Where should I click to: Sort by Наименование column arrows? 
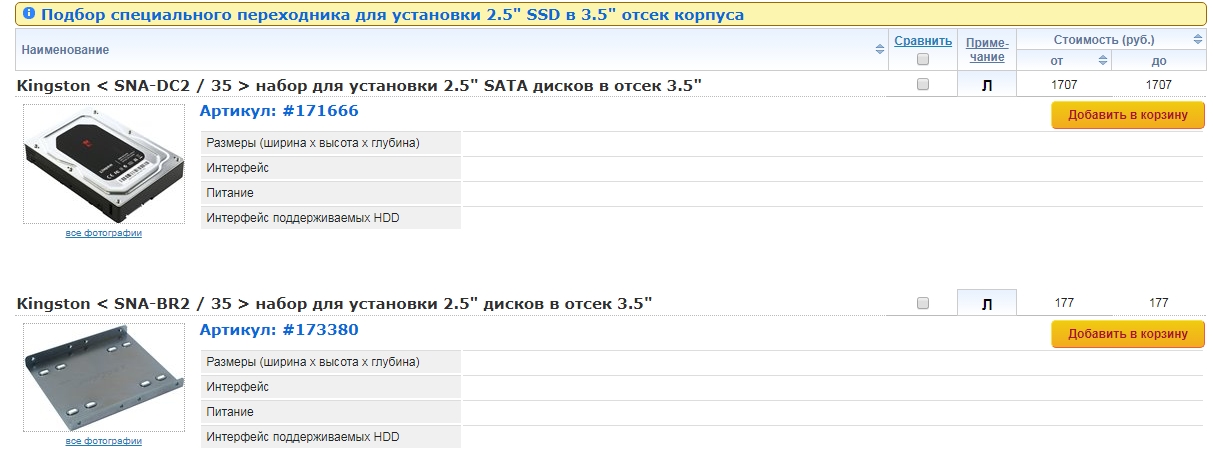click(x=880, y=49)
